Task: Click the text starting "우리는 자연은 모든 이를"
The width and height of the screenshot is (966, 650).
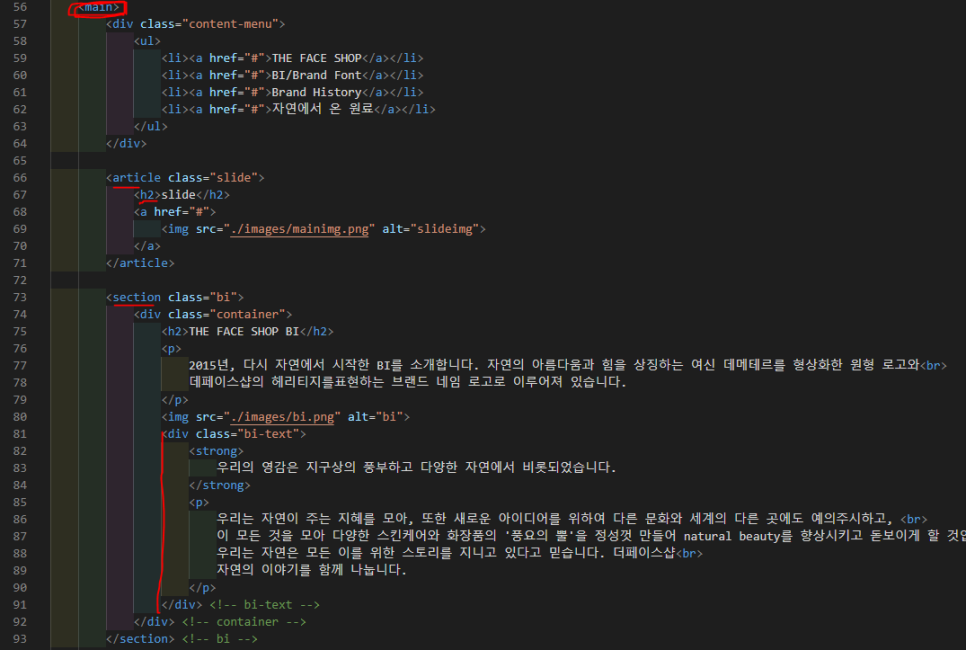Action: click(446, 553)
